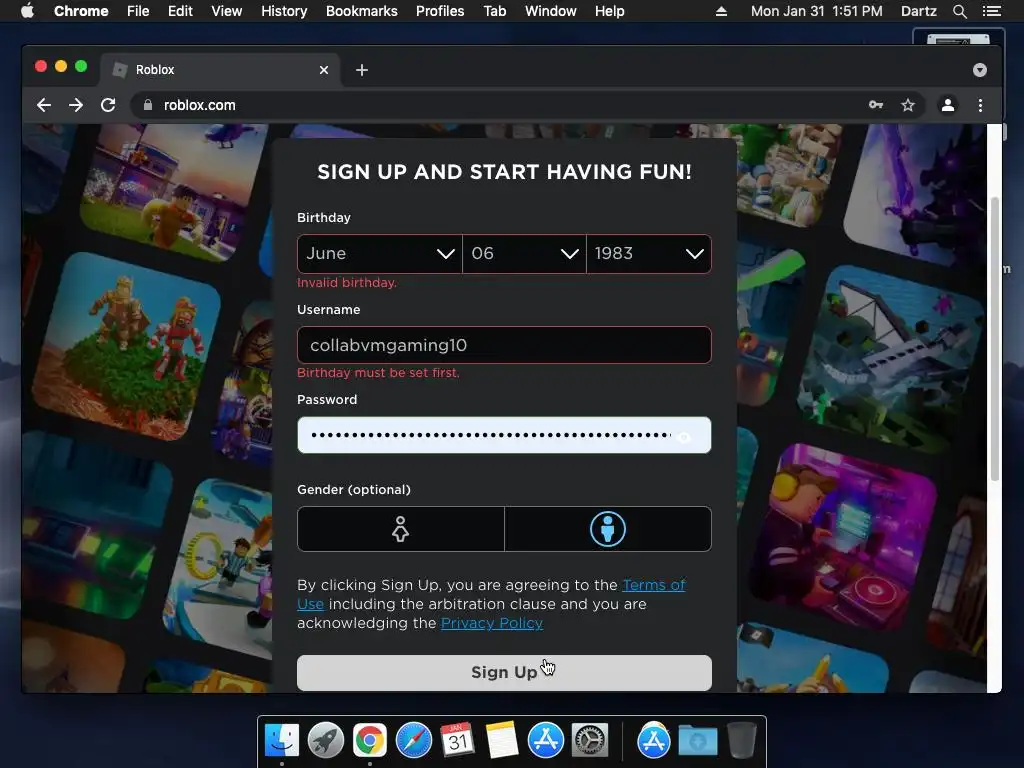View site info via the lock icon
Viewport: 1024px width, 768px height.
pos(148,105)
